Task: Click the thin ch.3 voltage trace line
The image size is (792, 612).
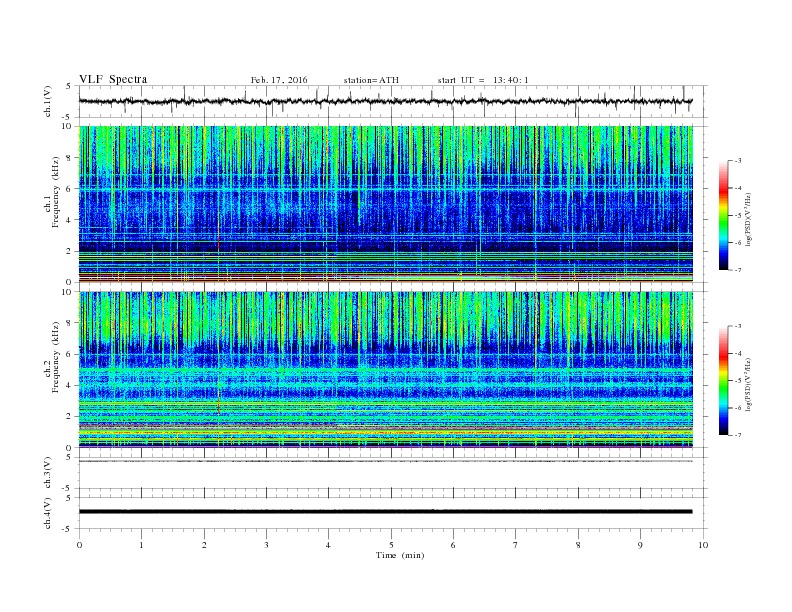Action: click(x=386, y=461)
